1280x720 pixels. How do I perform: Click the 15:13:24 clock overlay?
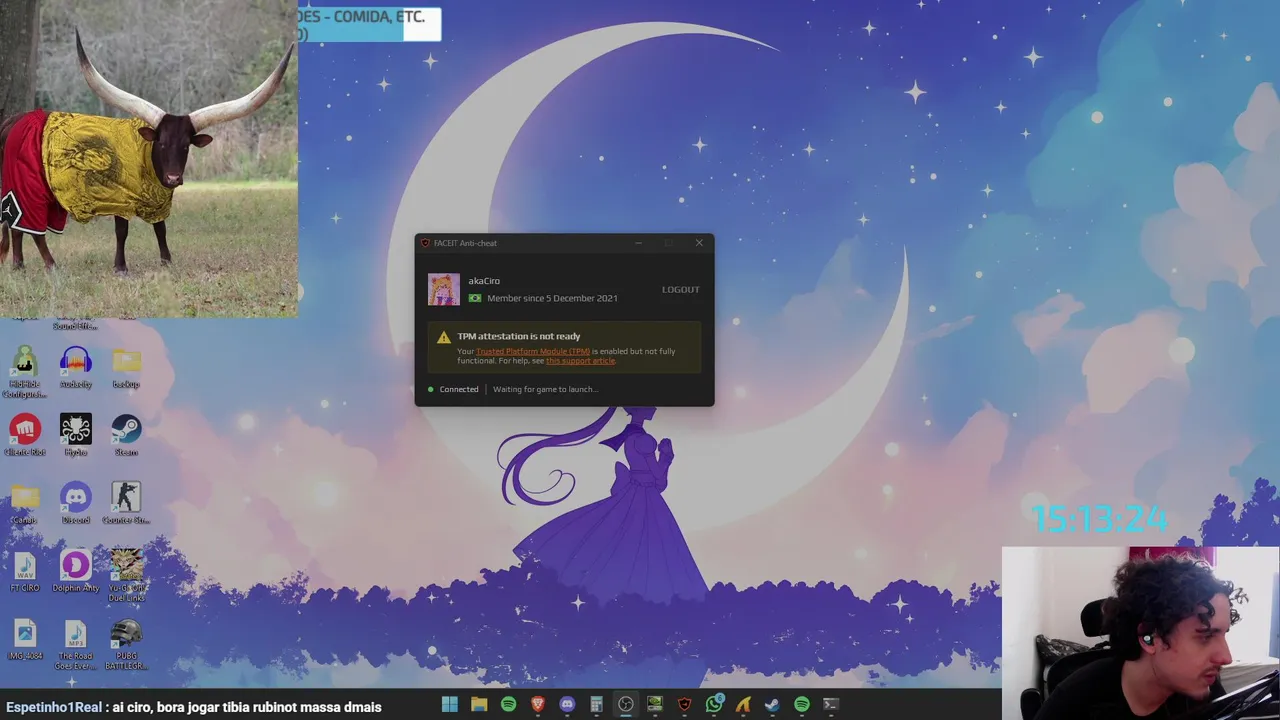coord(1099,518)
